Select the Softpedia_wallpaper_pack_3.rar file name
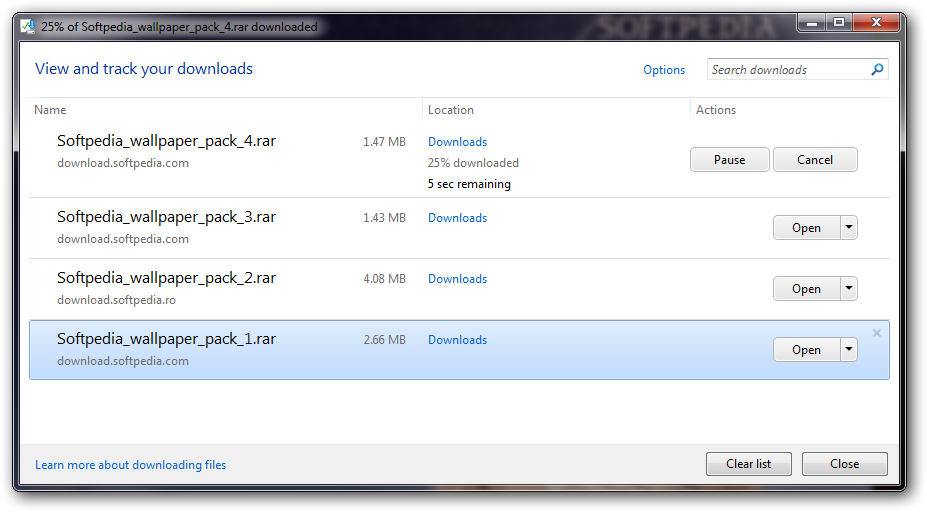This screenshot has width=927, height=512. pyautogui.click(x=166, y=217)
